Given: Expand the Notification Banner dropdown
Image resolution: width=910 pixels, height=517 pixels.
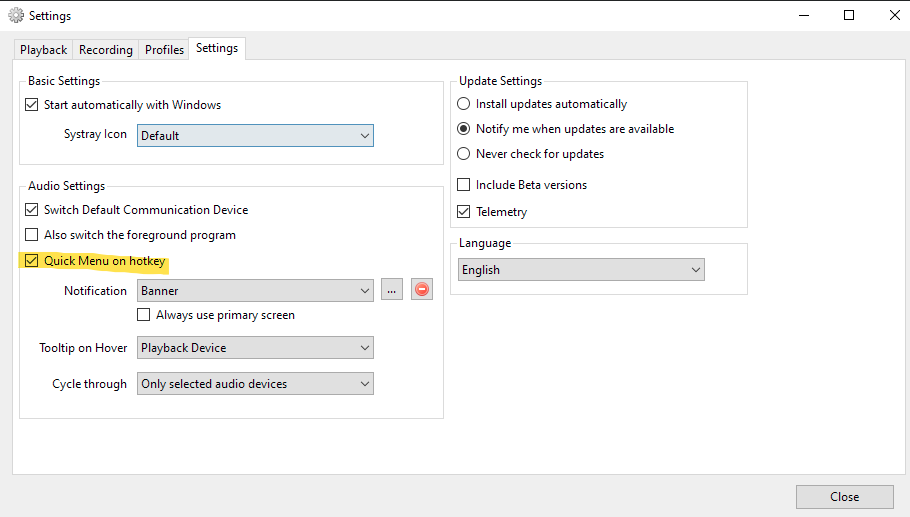Looking at the screenshot, I should click(255, 291).
